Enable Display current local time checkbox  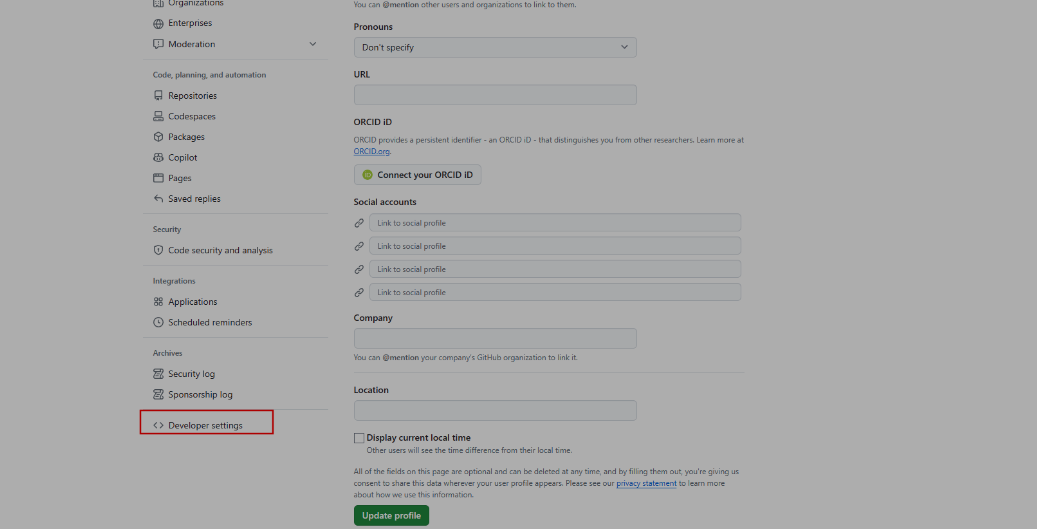[x=359, y=438]
